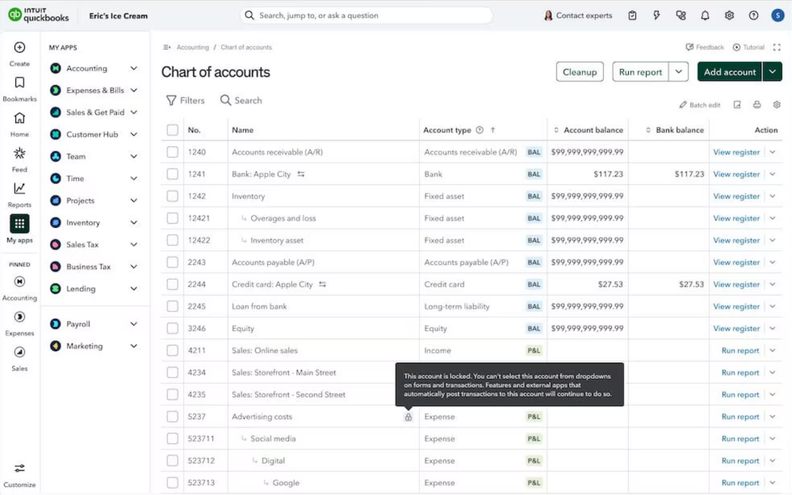
Task: Open the settings gear in the top bar
Action: [729, 16]
